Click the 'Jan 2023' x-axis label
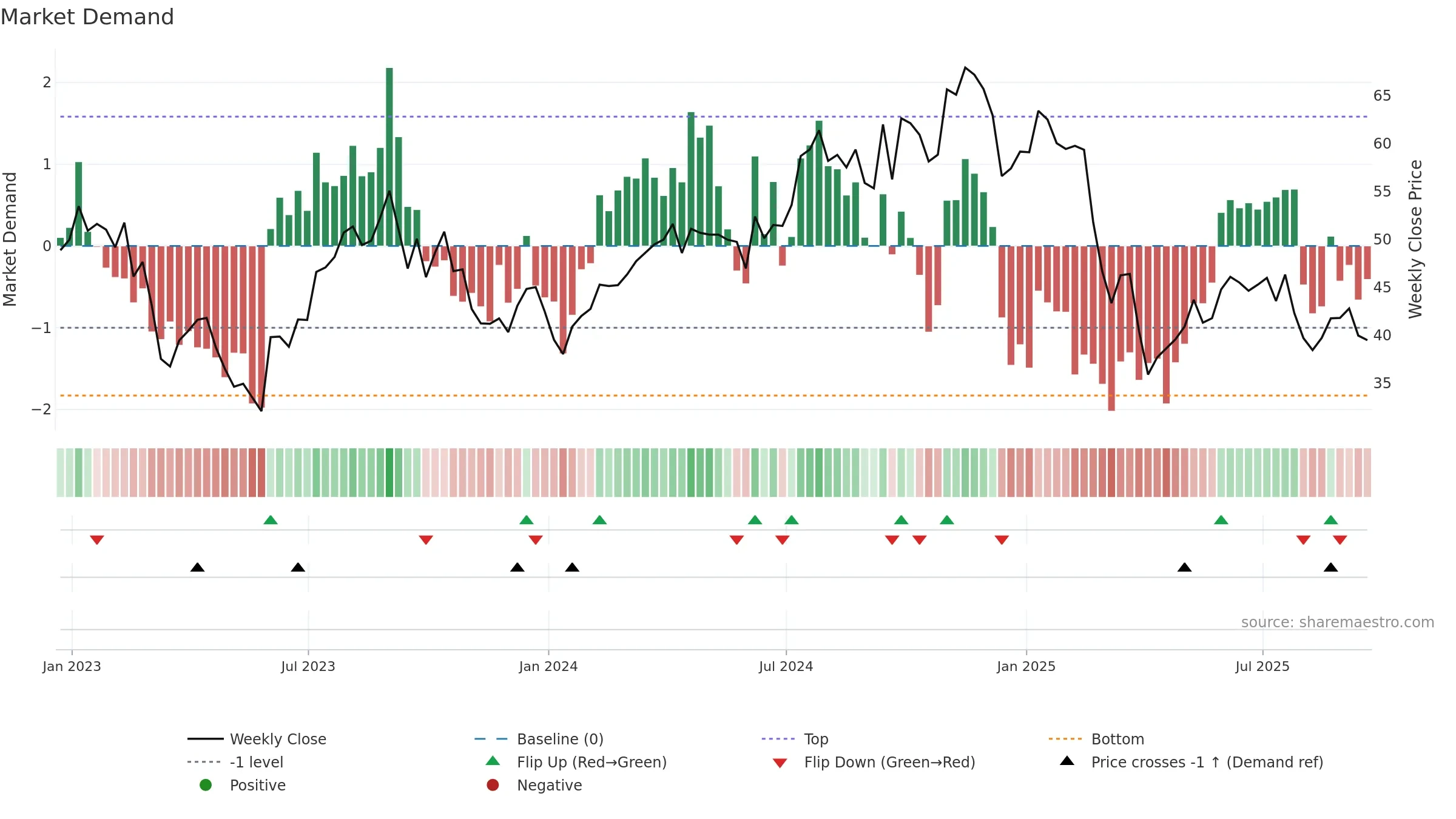This screenshot has height=819, width=1456. 72,666
